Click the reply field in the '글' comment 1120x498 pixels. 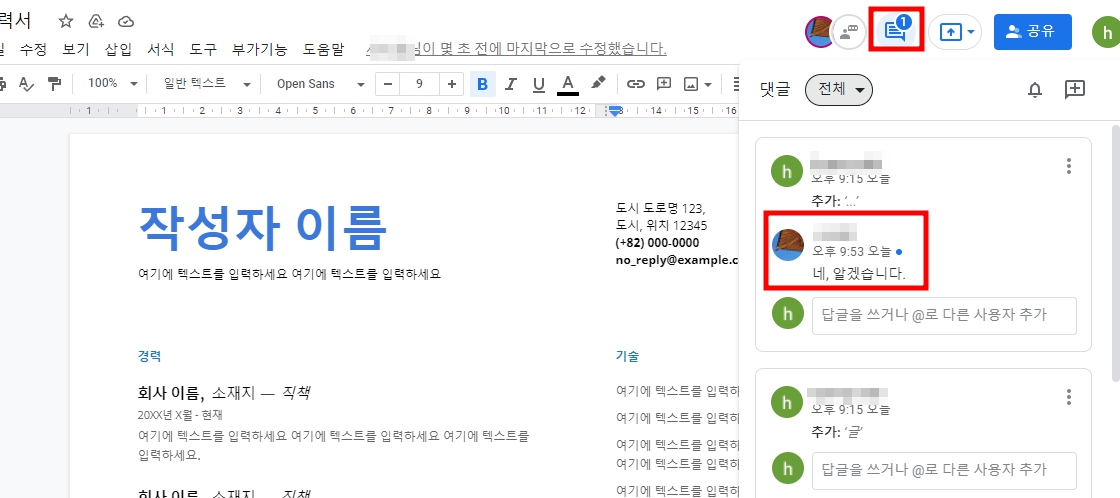pos(944,470)
